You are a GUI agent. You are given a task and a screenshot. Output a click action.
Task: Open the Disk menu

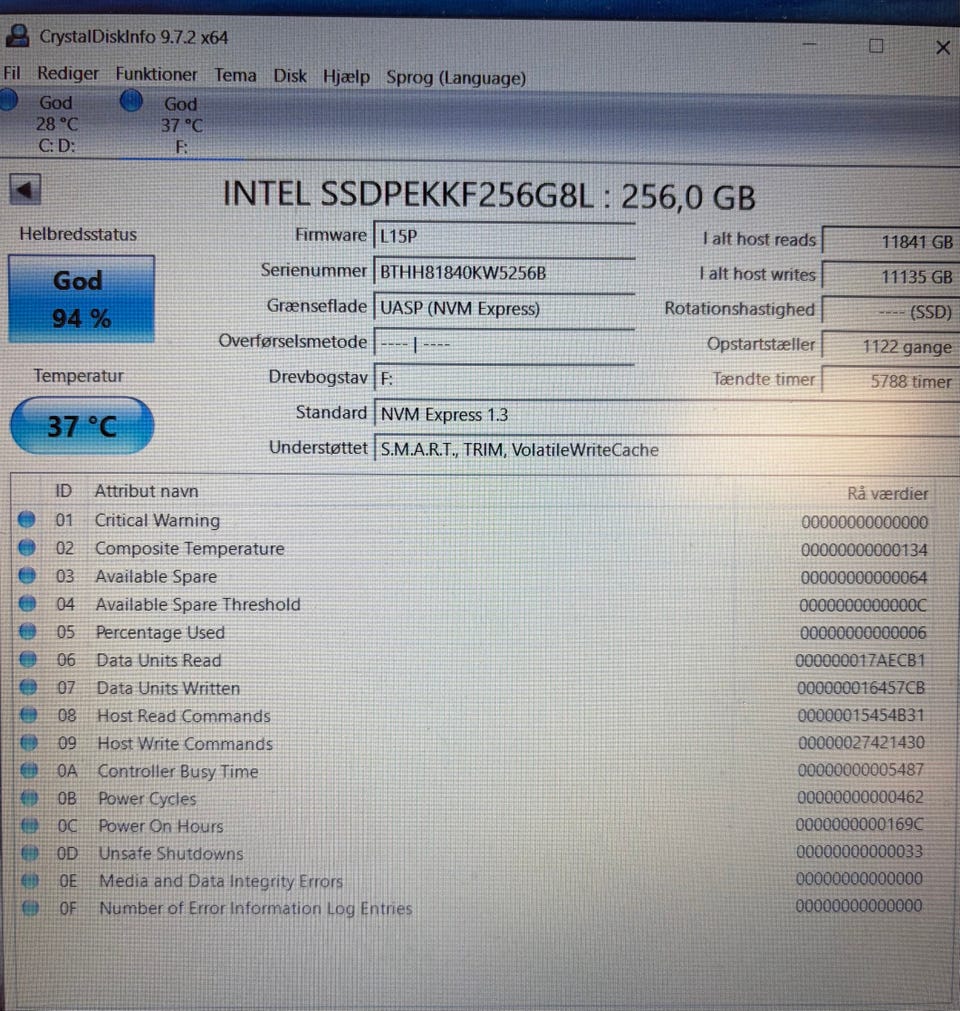289,76
